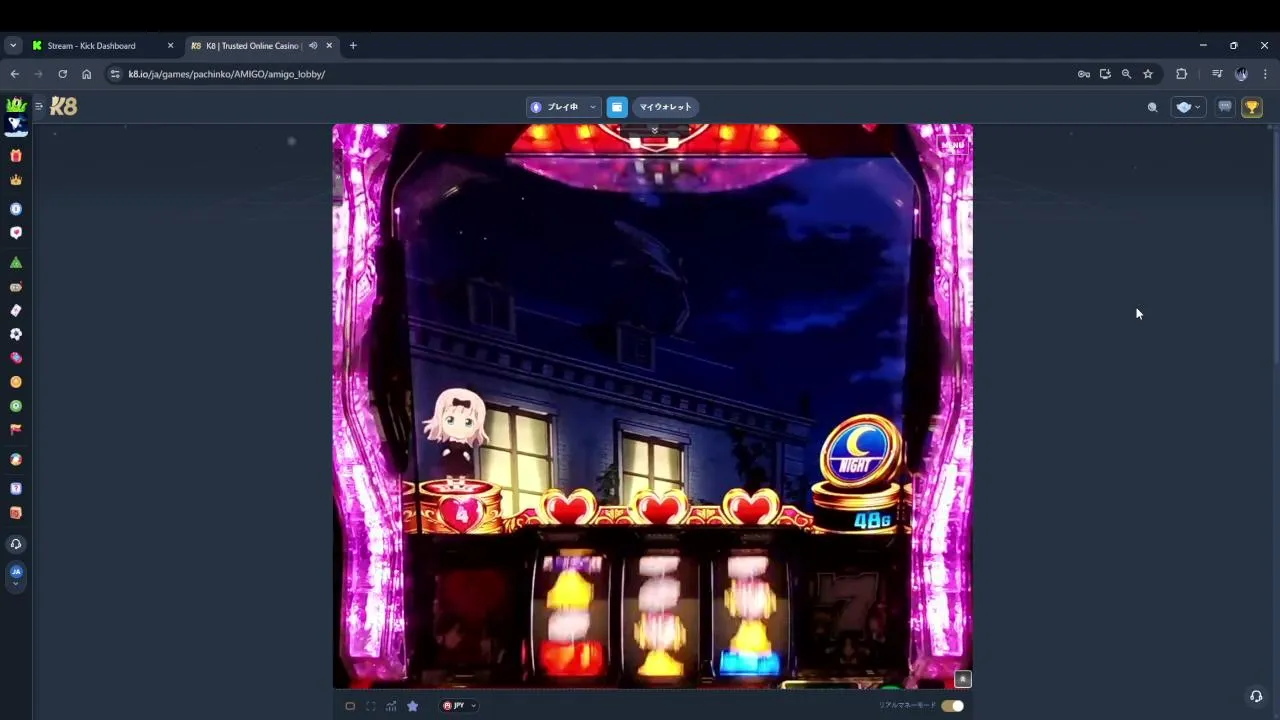Mute the K8 tab audio icon
The image size is (1280, 720).
click(x=313, y=46)
